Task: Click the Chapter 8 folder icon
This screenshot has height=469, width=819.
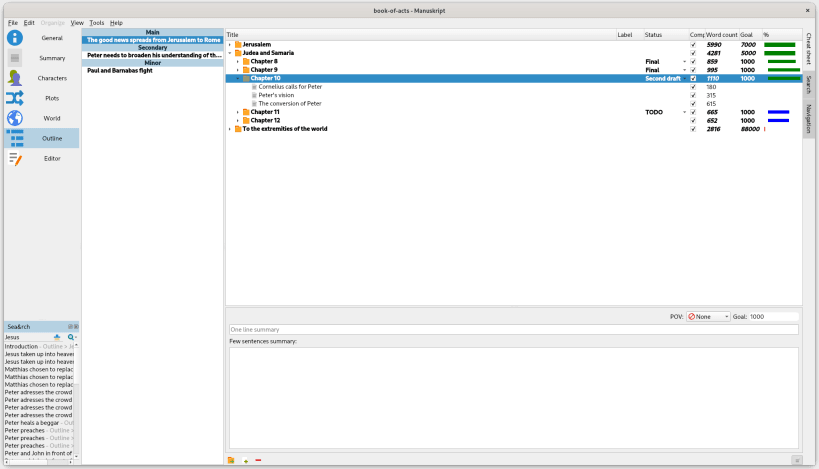Action: coord(246,61)
